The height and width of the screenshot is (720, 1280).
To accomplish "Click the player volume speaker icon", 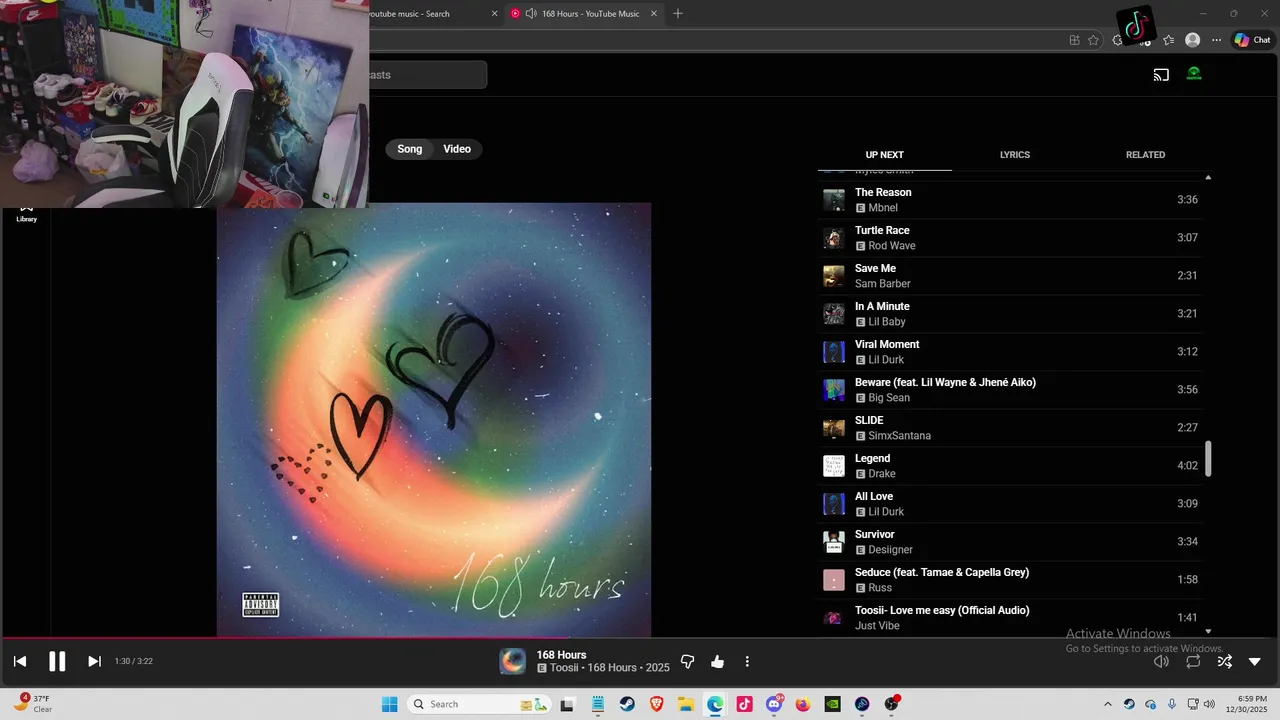I will (1161, 661).
